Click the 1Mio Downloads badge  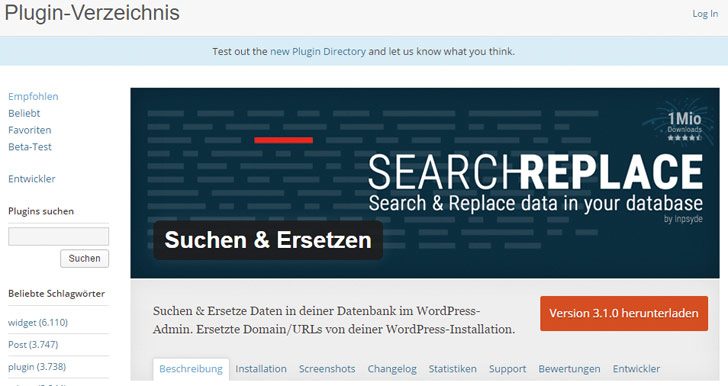coord(684,125)
